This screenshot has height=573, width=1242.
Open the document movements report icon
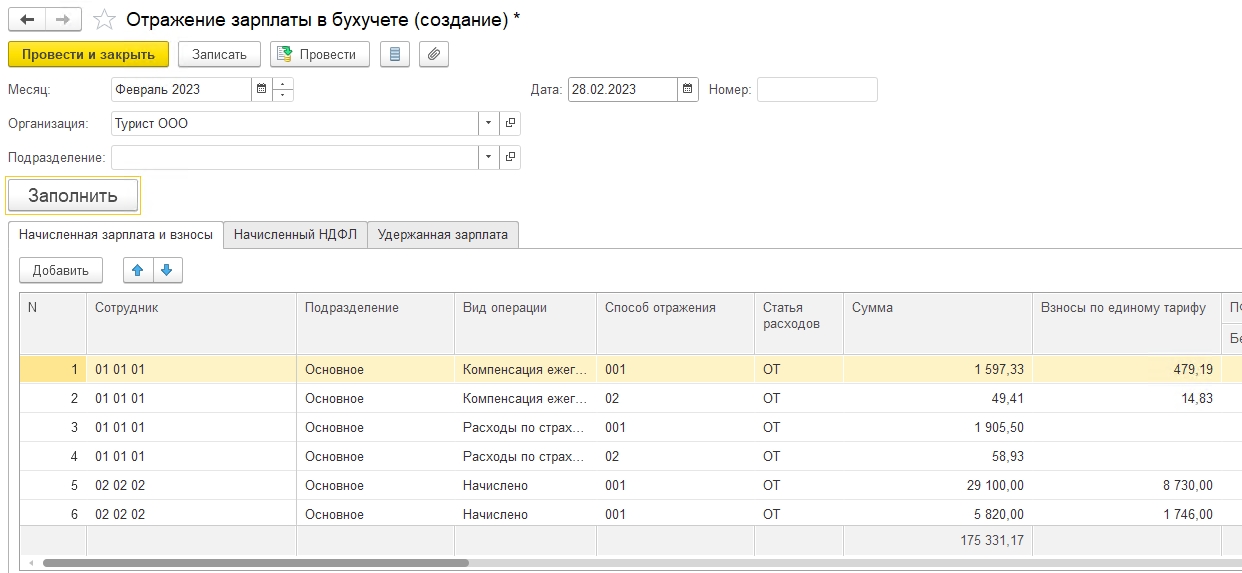click(395, 54)
